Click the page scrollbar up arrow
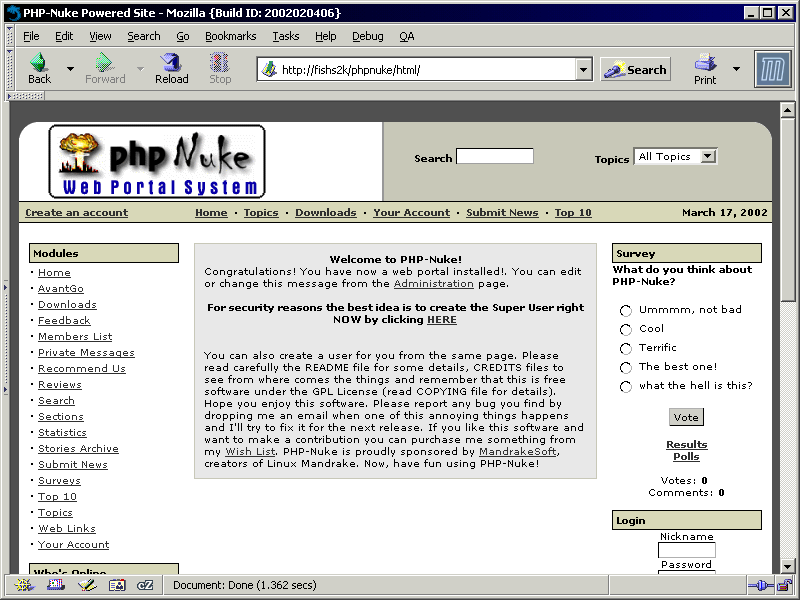The height and width of the screenshot is (600, 800). (788, 110)
